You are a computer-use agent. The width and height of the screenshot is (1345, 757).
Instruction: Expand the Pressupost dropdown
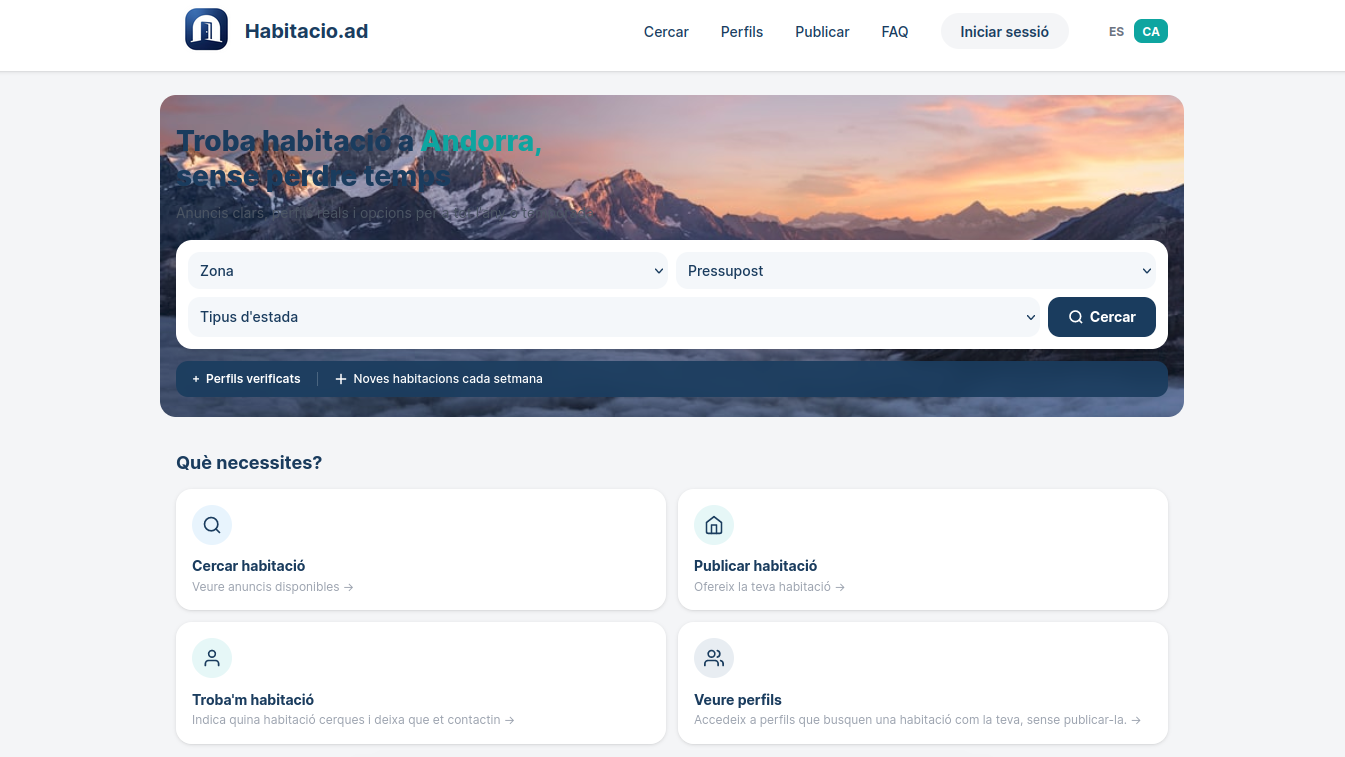[x=915, y=271]
